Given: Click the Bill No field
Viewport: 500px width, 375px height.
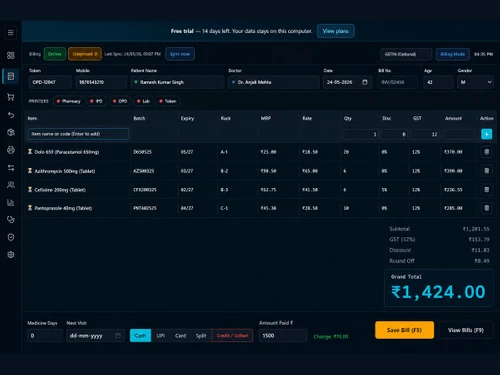Looking at the screenshot, I should (397, 82).
